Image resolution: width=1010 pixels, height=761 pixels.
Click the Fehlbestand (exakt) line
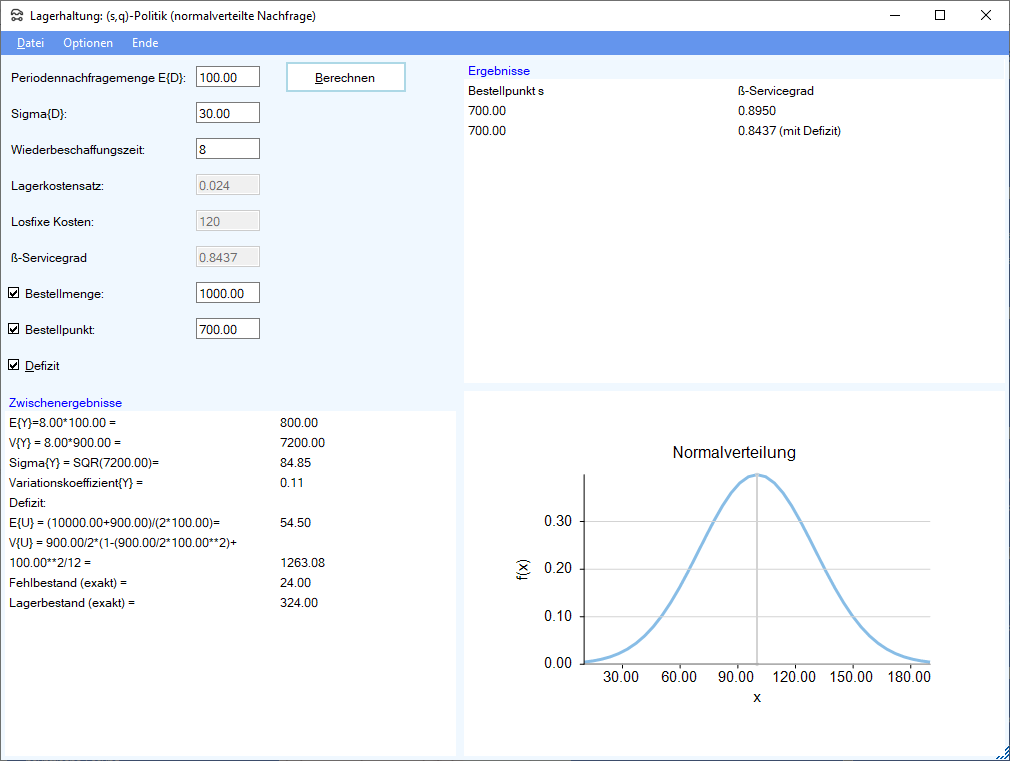pos(69,583)
